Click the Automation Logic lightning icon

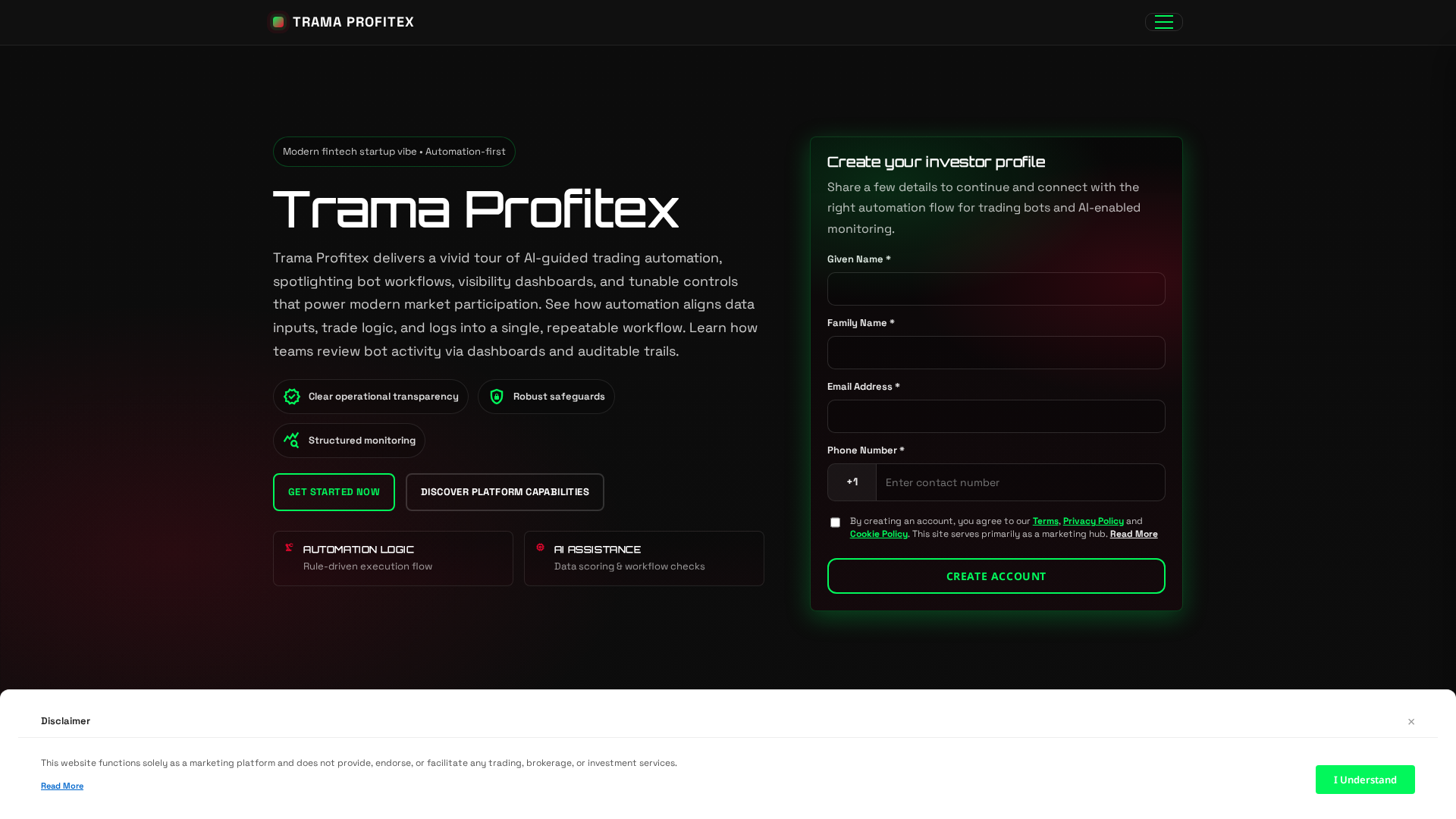point(289,548)
